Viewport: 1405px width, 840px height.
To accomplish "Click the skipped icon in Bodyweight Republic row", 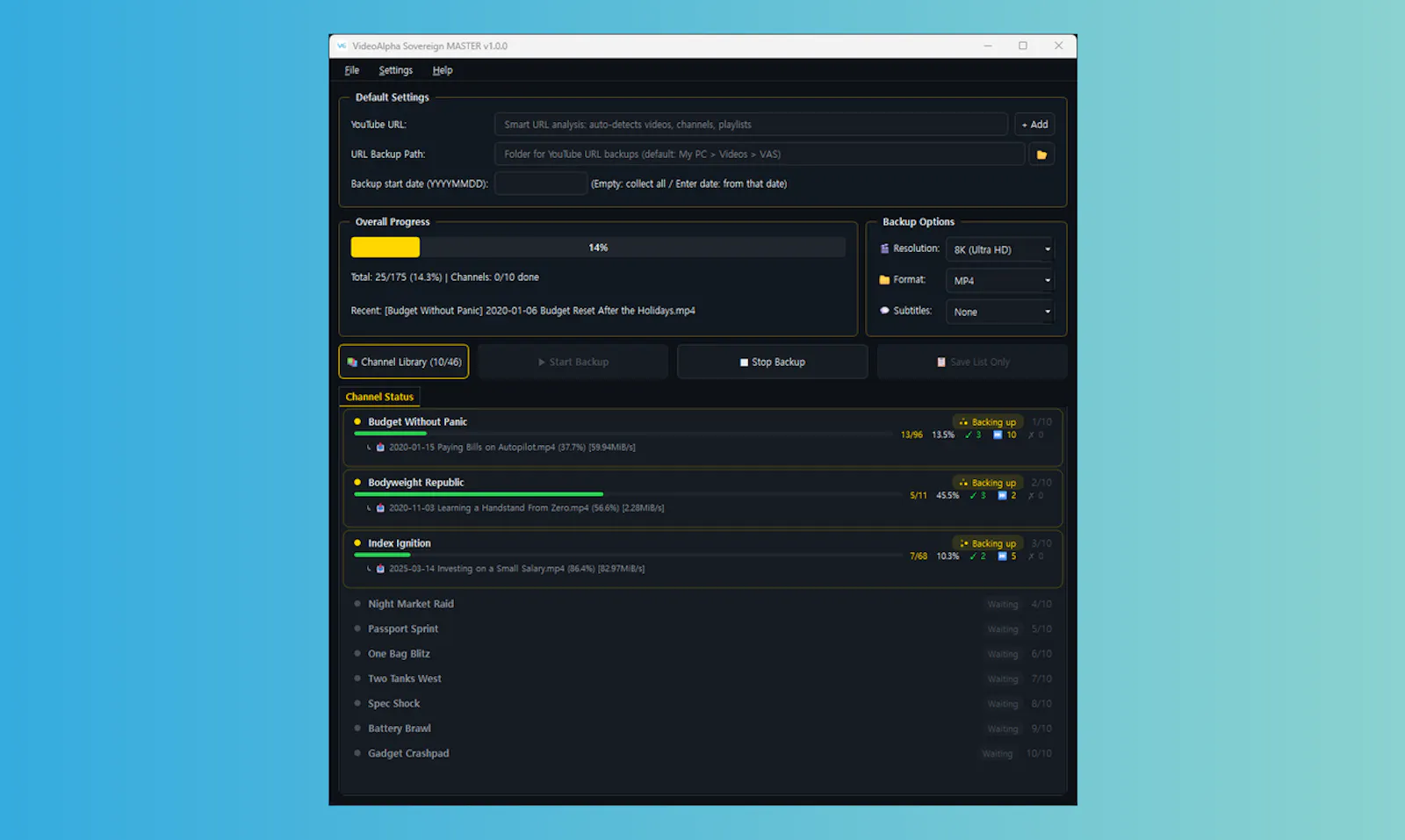I will pos(1002,496).
